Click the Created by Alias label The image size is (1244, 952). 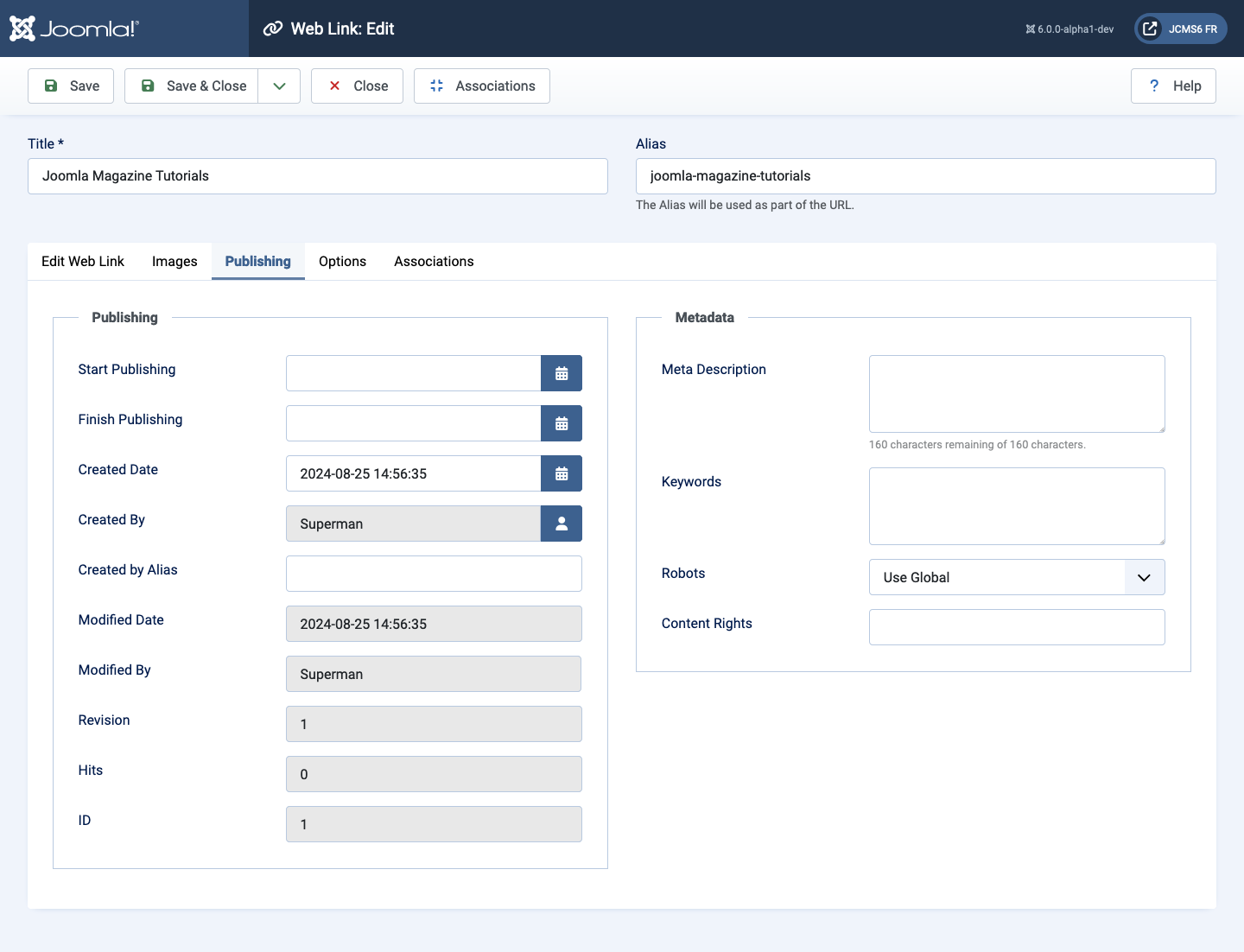(x=128, y=569)
